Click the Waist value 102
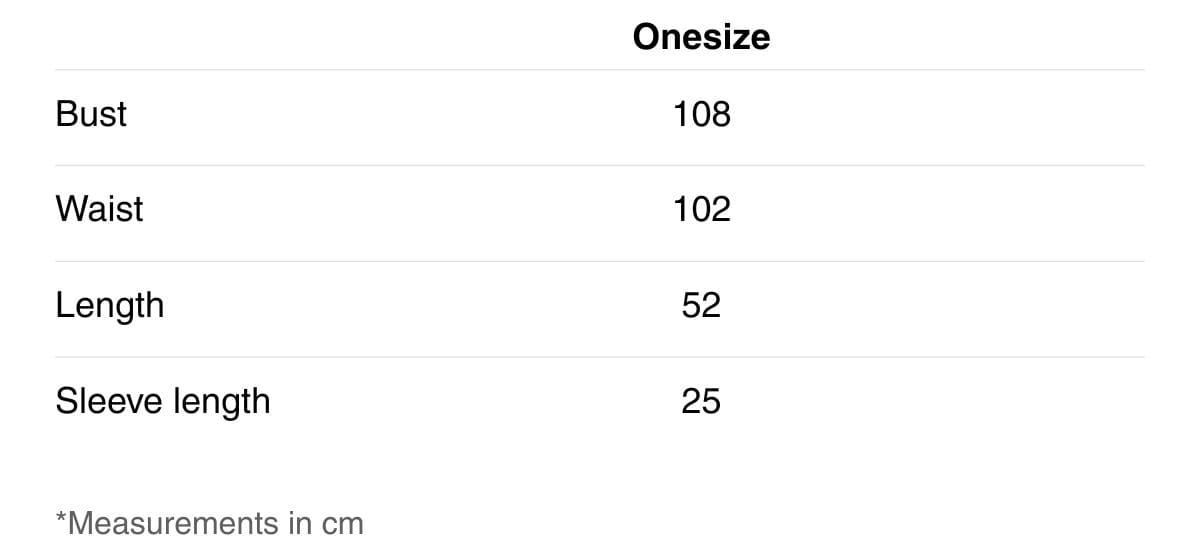 [702, 209]
